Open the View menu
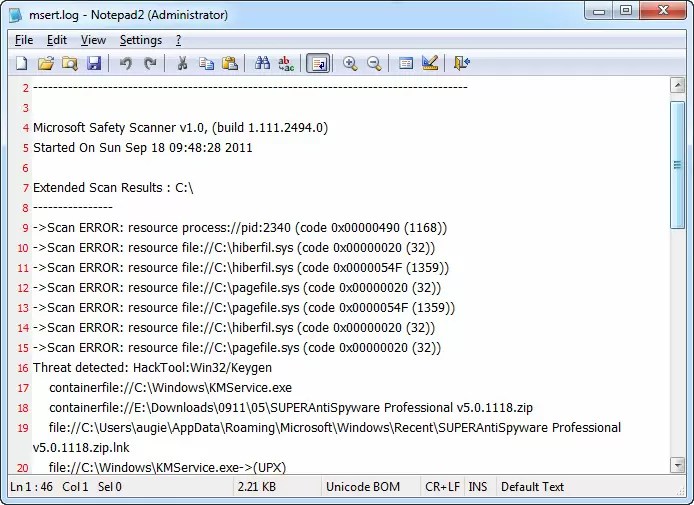 click(93, 40)
